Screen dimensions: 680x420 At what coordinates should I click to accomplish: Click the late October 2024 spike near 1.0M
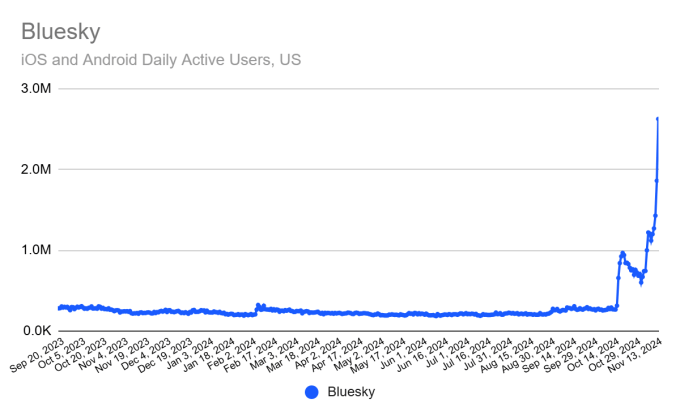[x=622, y=253]
